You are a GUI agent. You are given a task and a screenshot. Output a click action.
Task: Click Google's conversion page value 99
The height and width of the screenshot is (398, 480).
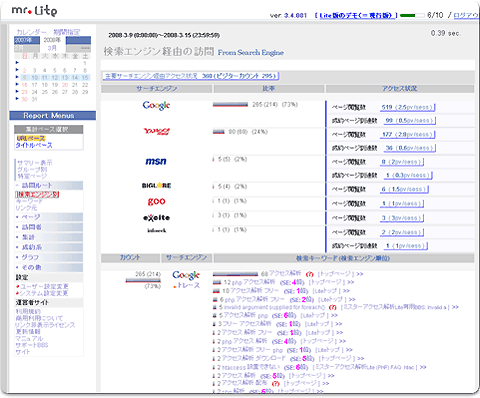click(410, 121)
